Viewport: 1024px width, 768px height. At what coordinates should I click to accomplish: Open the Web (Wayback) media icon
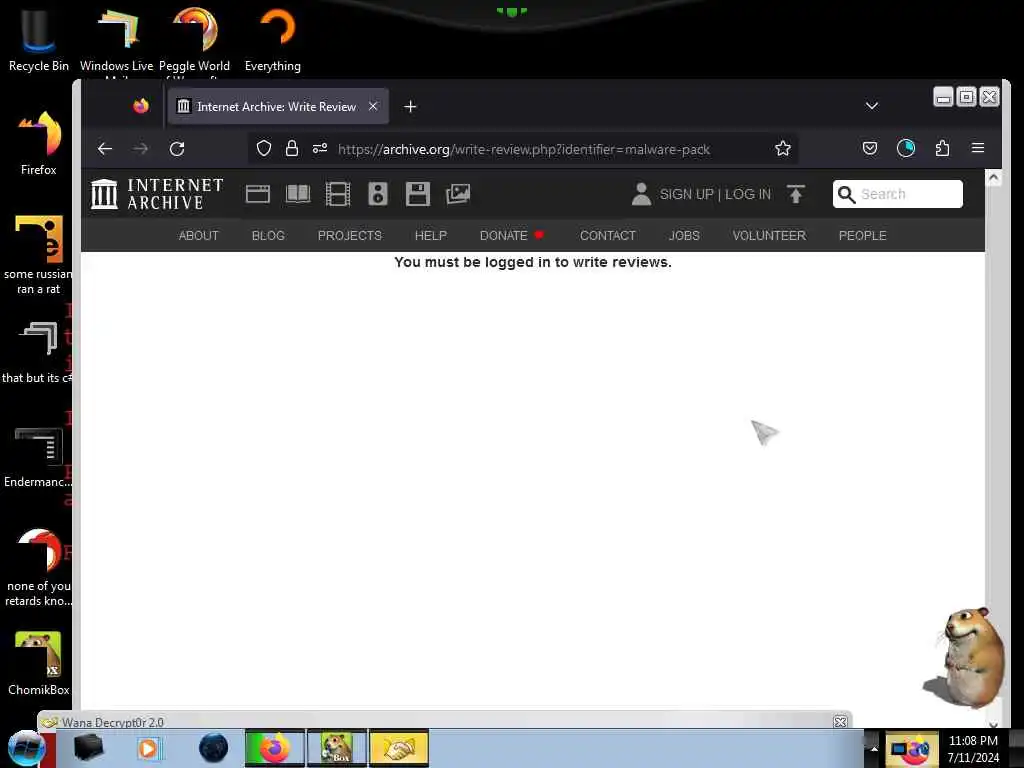258,194
